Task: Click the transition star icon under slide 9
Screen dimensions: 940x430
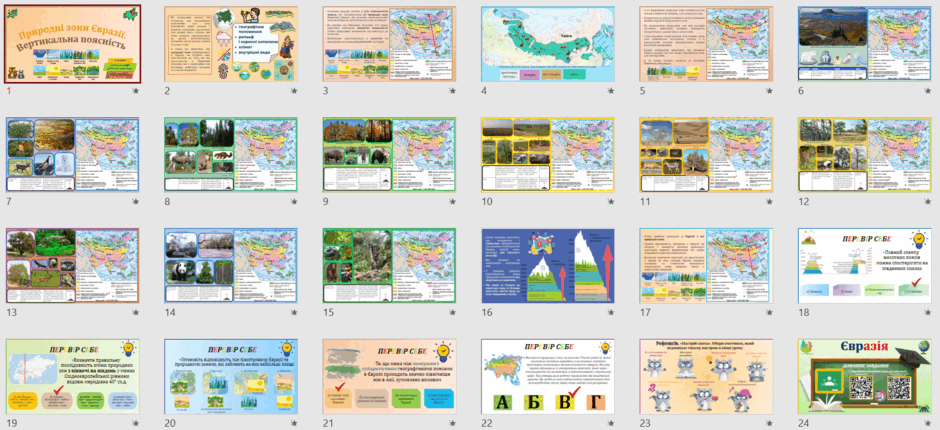Action: point(453,202)
